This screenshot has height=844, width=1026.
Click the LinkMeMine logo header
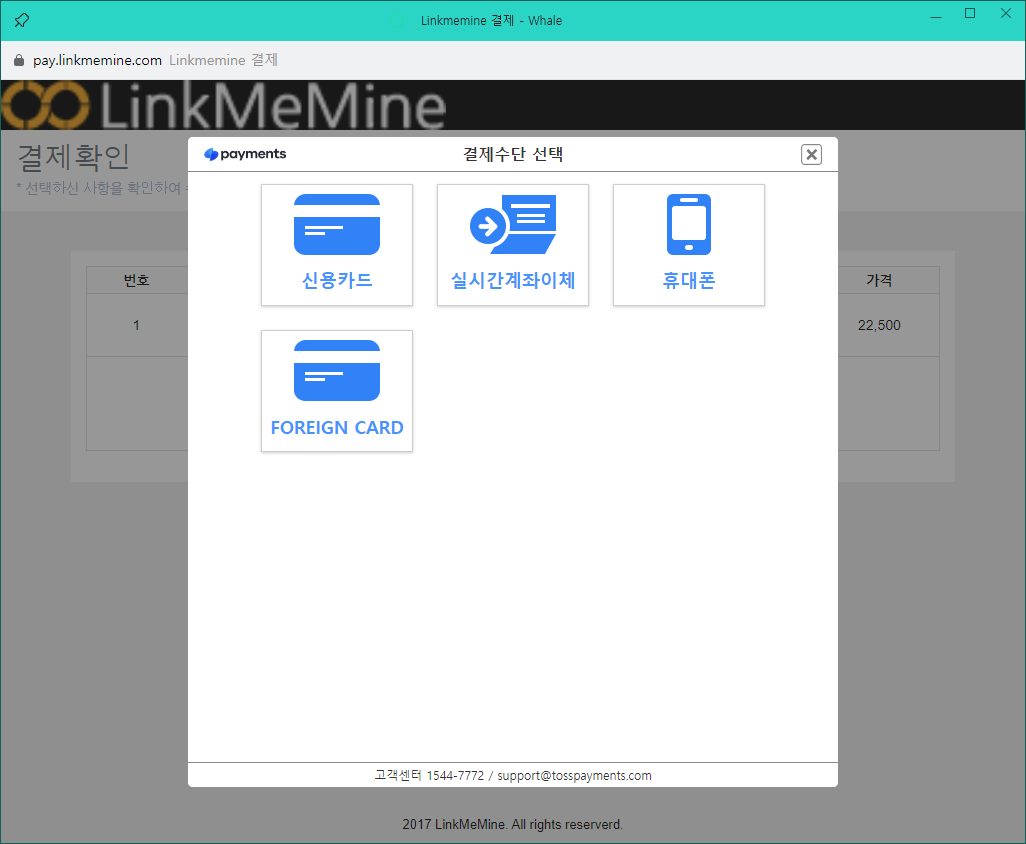tap(224, 105)
